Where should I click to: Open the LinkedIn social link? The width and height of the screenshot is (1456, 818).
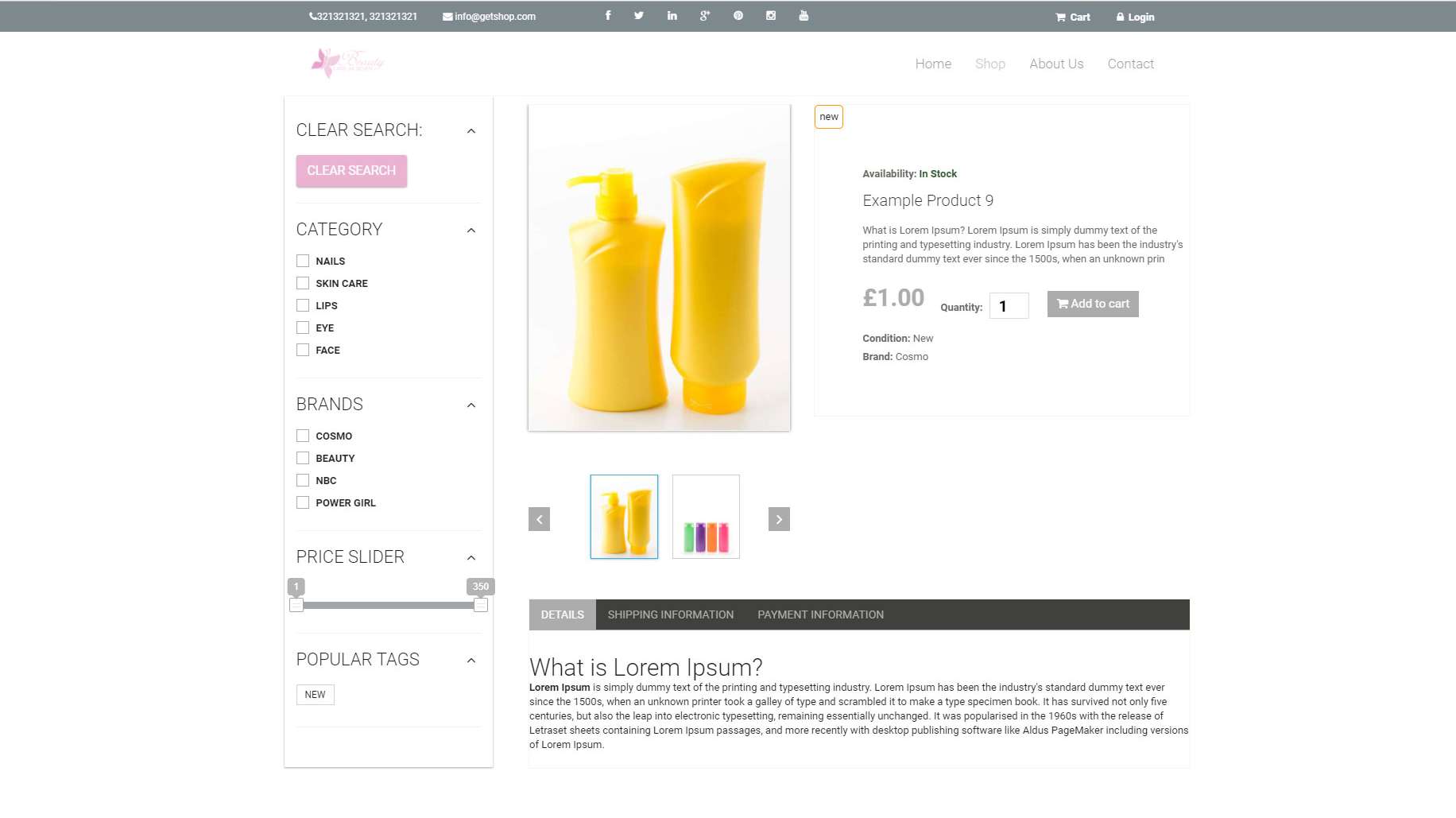[x=672, y=16]
